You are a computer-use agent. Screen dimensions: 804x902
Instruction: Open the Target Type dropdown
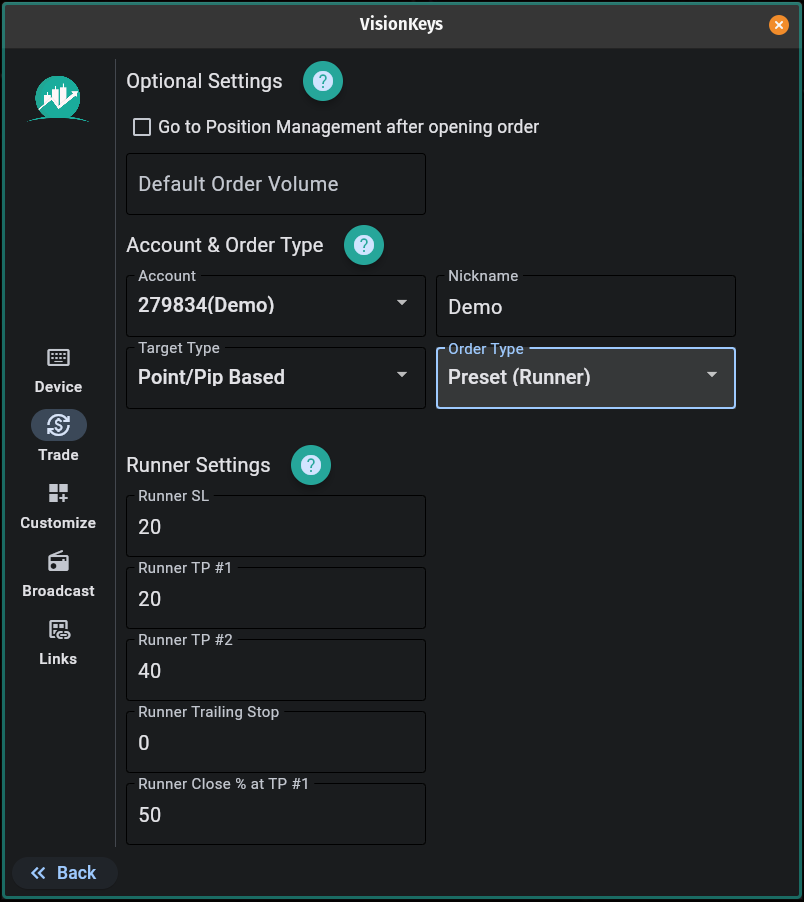tap(276, 378)
